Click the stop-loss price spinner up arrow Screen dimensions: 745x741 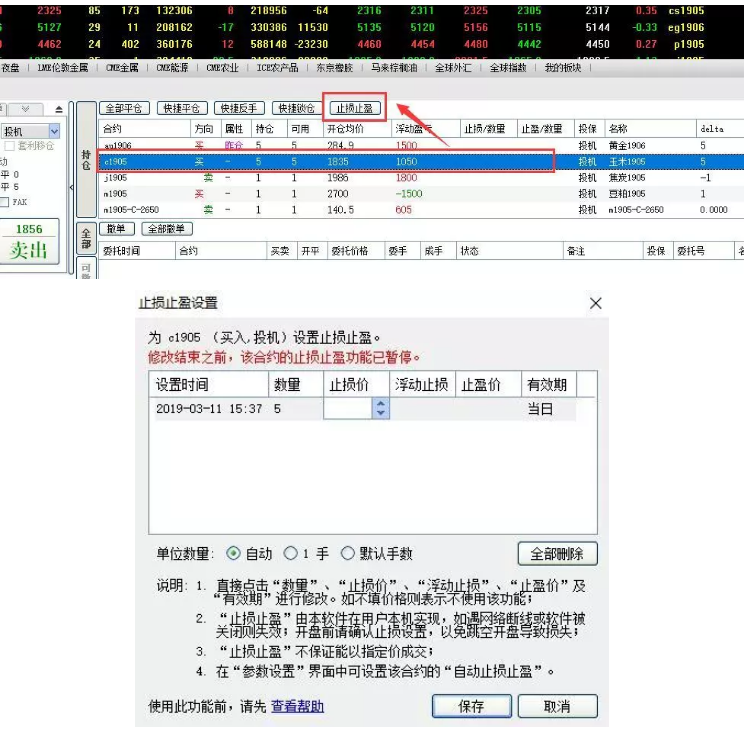pos(381,404)
